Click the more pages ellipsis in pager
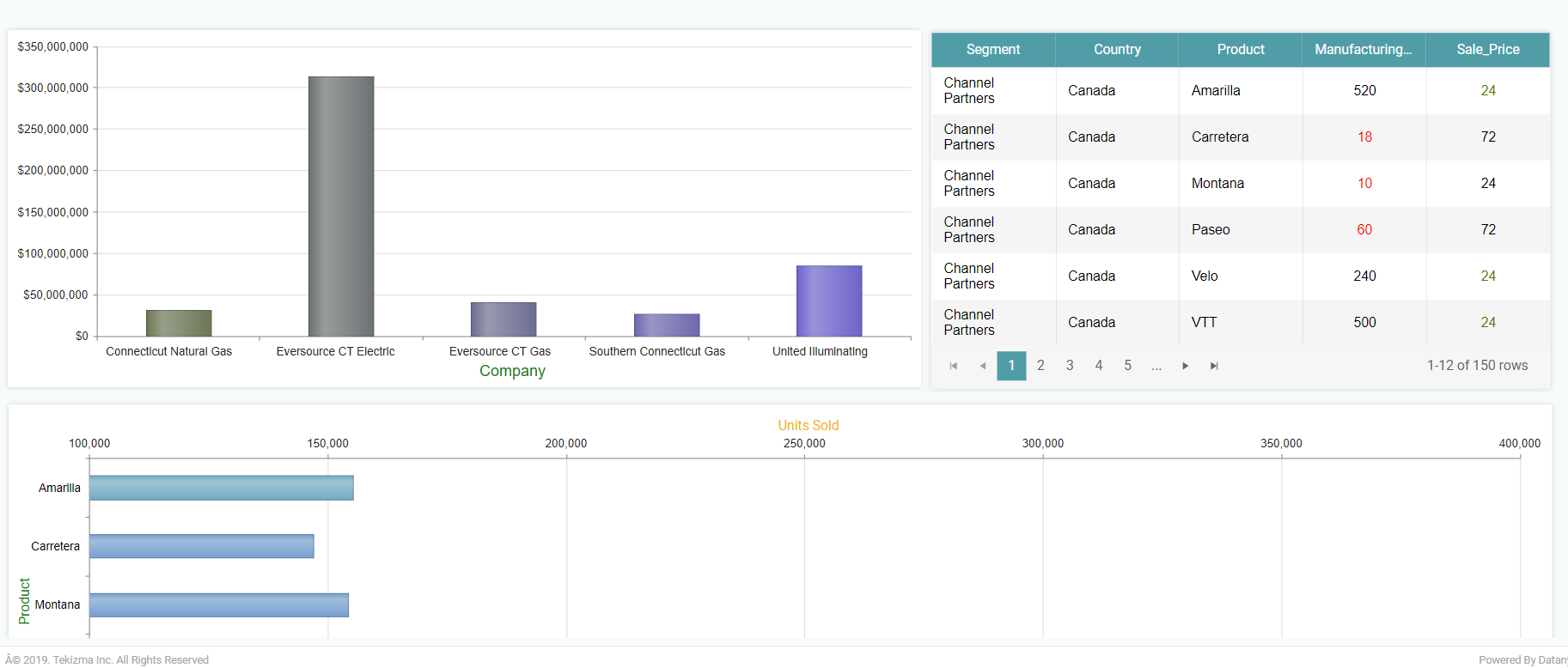This screenshot has width=1568, height=668. 1156,366
